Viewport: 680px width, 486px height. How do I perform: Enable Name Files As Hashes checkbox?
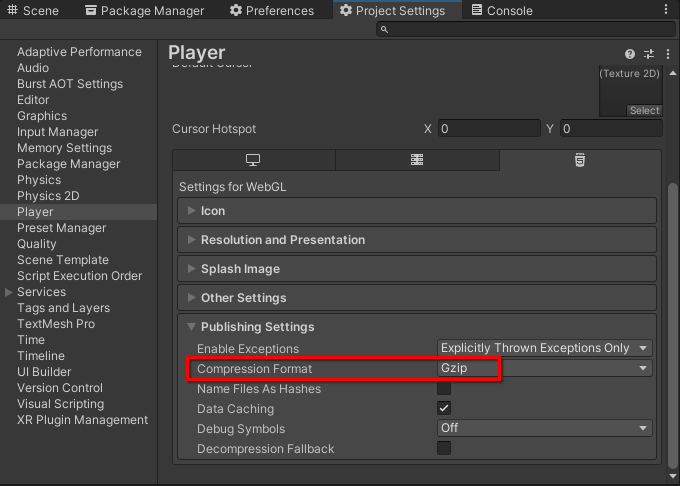tap(444, 388)
